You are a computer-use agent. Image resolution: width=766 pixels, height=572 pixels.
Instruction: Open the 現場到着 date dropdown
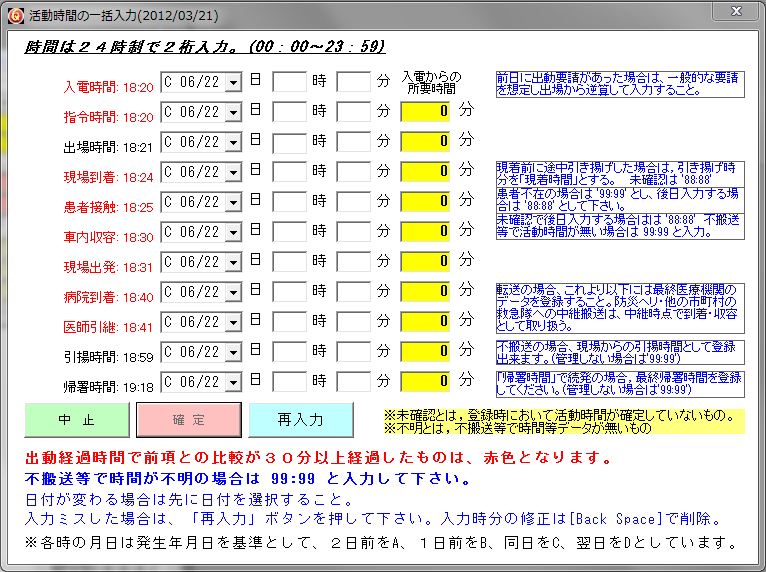[233, 172]
